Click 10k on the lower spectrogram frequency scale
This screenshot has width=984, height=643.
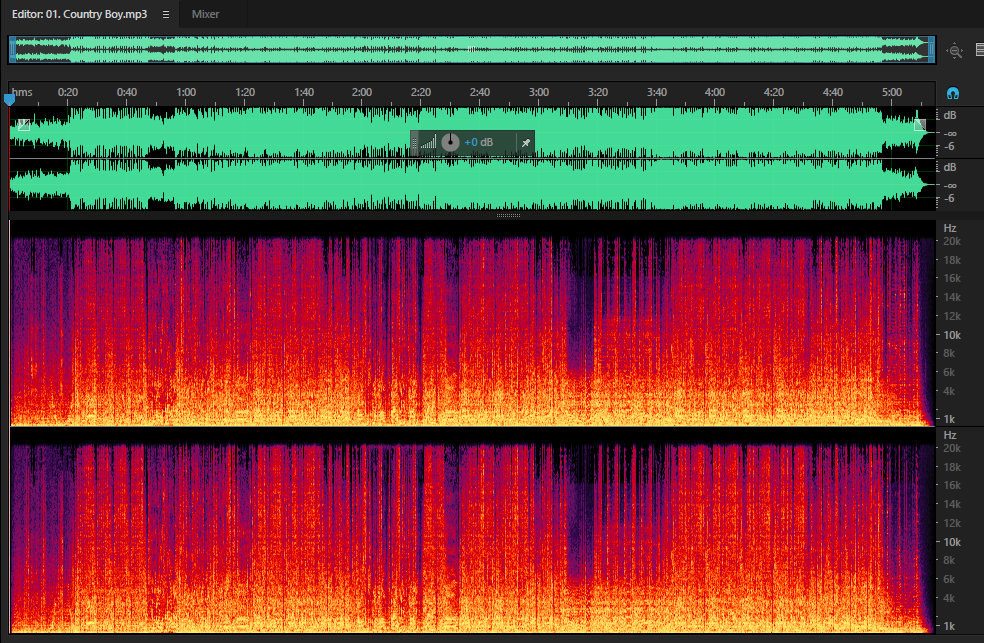coord(952,542)
